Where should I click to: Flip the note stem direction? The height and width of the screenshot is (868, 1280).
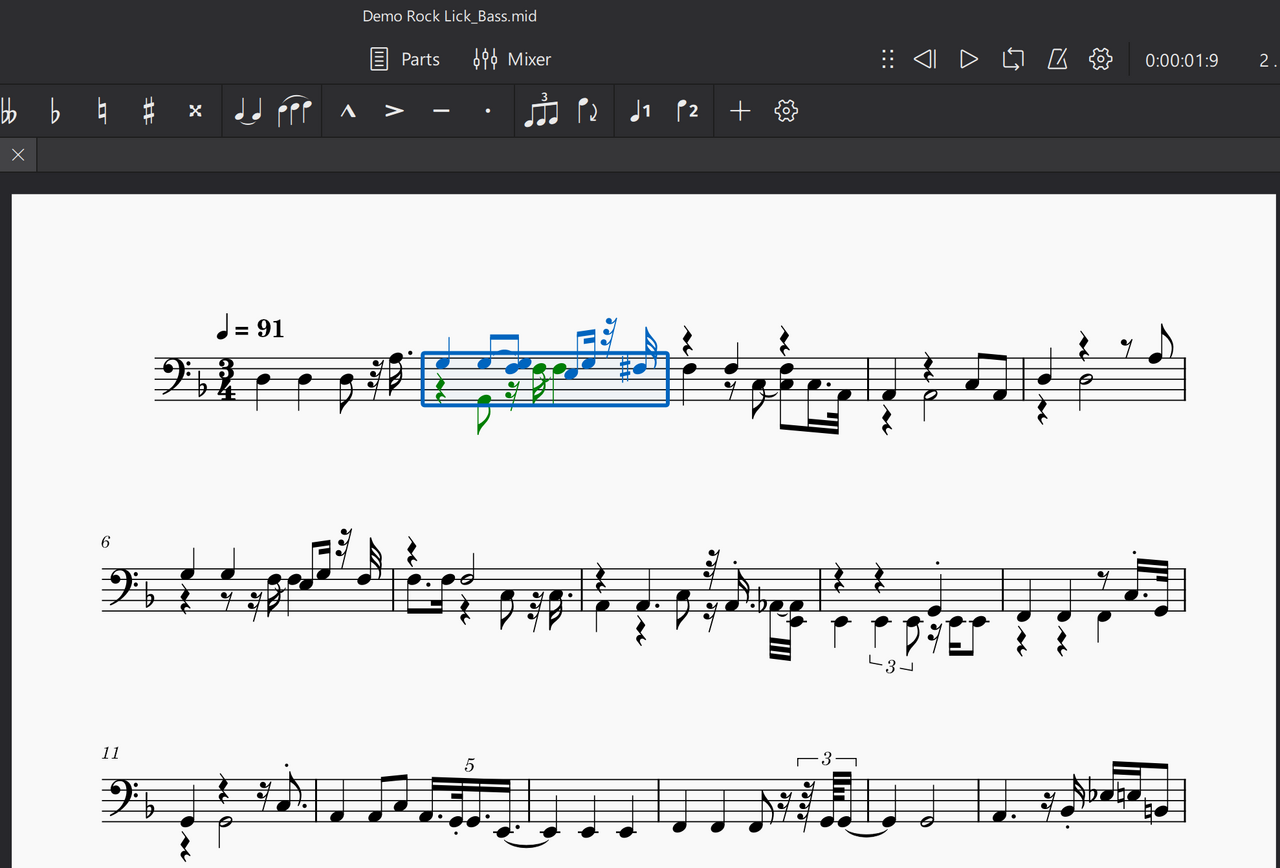588,111
